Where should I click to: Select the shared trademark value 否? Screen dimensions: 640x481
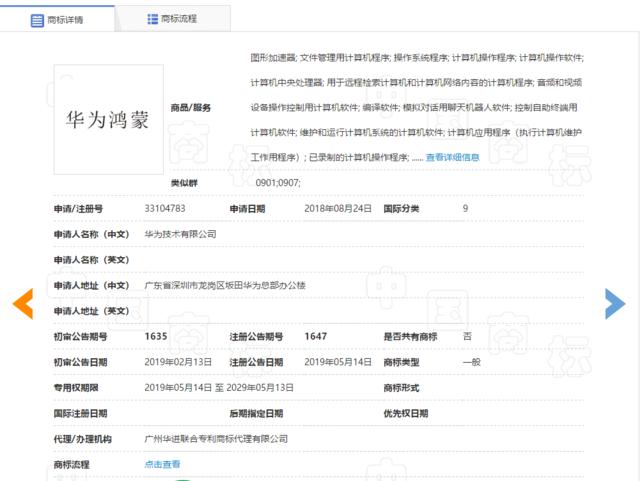pyautogui.click(x=467, y=336)
